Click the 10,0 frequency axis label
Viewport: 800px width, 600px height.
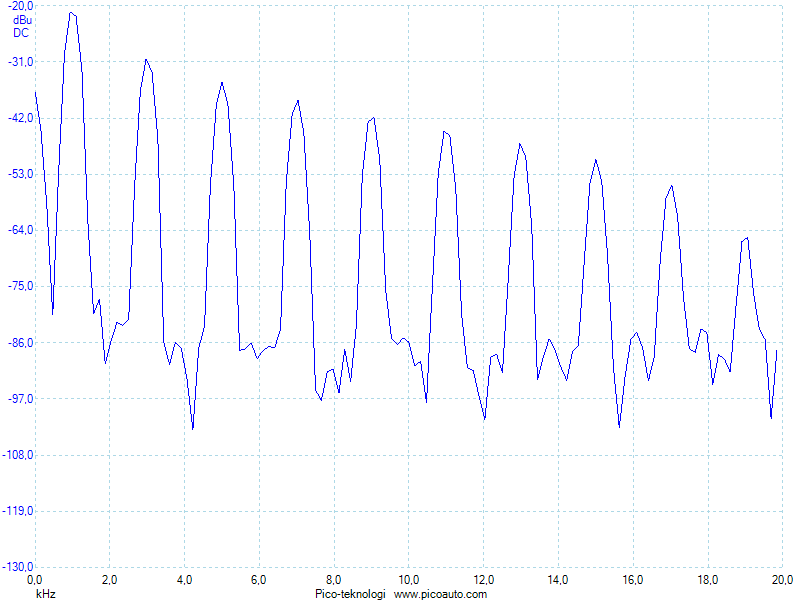pos(408,580)
